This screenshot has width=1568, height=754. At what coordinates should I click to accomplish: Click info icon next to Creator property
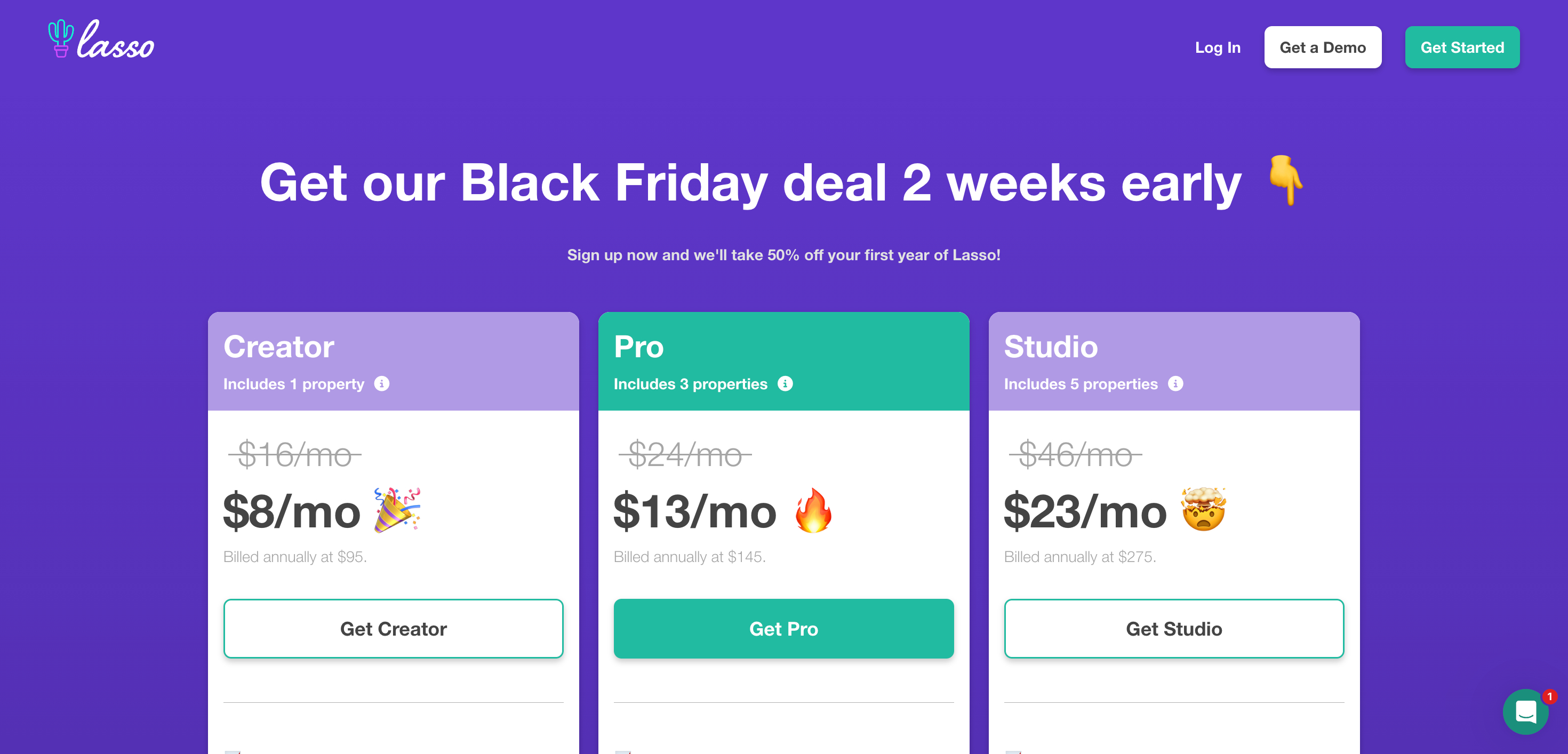[382, 383]
